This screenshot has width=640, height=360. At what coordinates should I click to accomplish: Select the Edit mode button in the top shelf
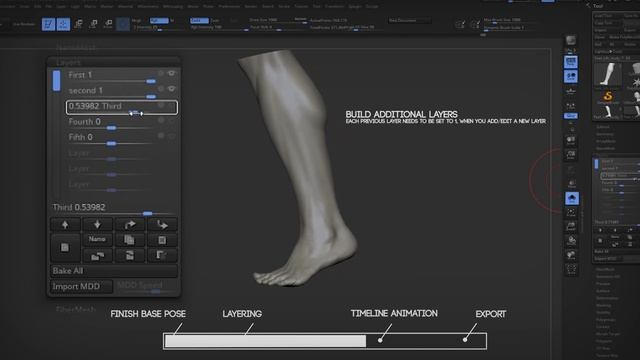coord(48,24)
